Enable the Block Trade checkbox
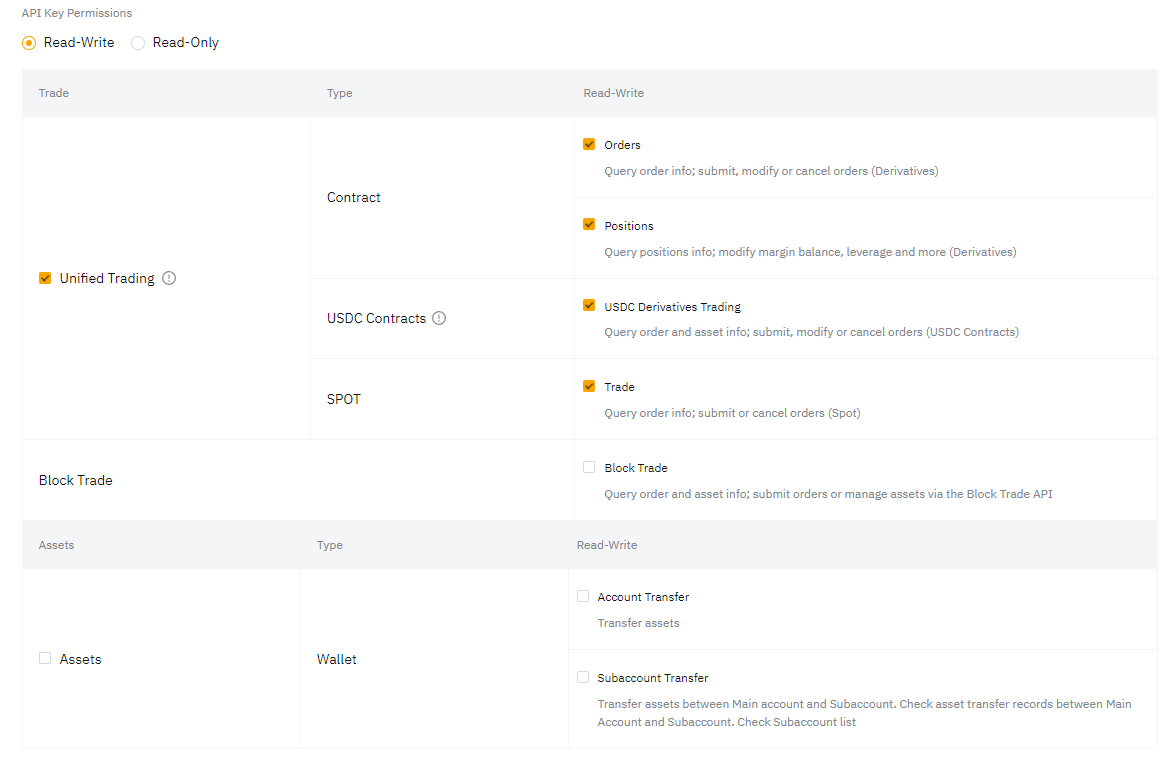 [x=589, y=467]
